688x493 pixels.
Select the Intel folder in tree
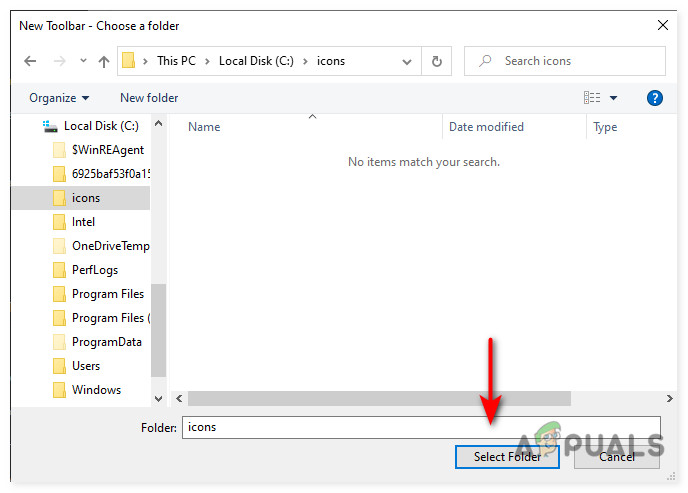click(83, 222)
